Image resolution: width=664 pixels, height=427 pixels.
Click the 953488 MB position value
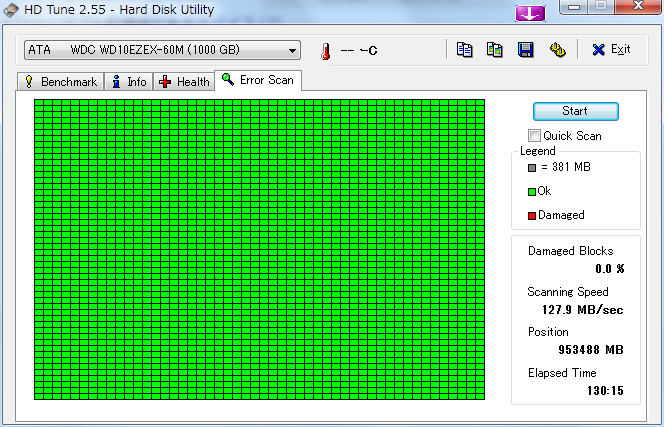point(591,349)
